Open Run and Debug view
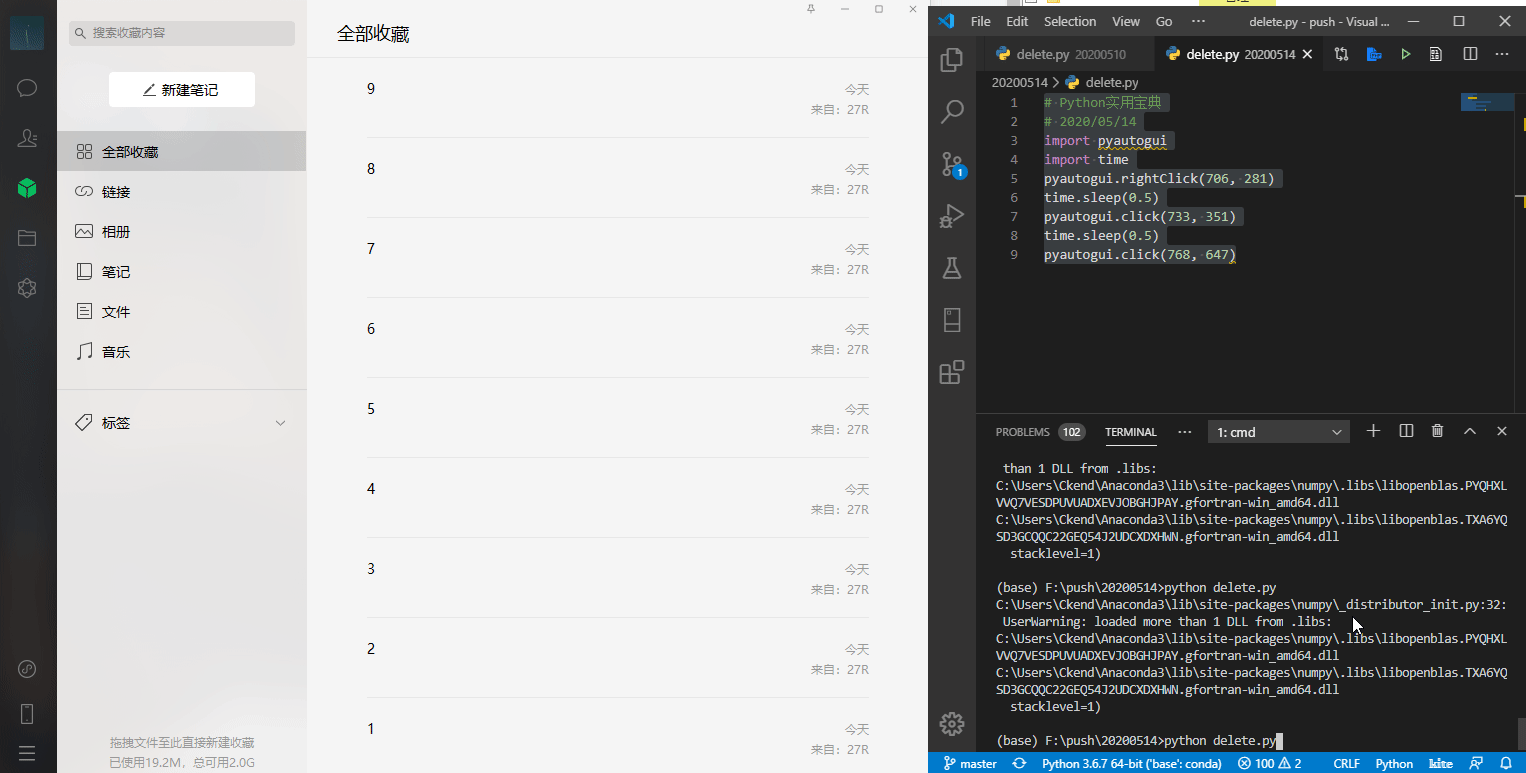 point(952,216)
